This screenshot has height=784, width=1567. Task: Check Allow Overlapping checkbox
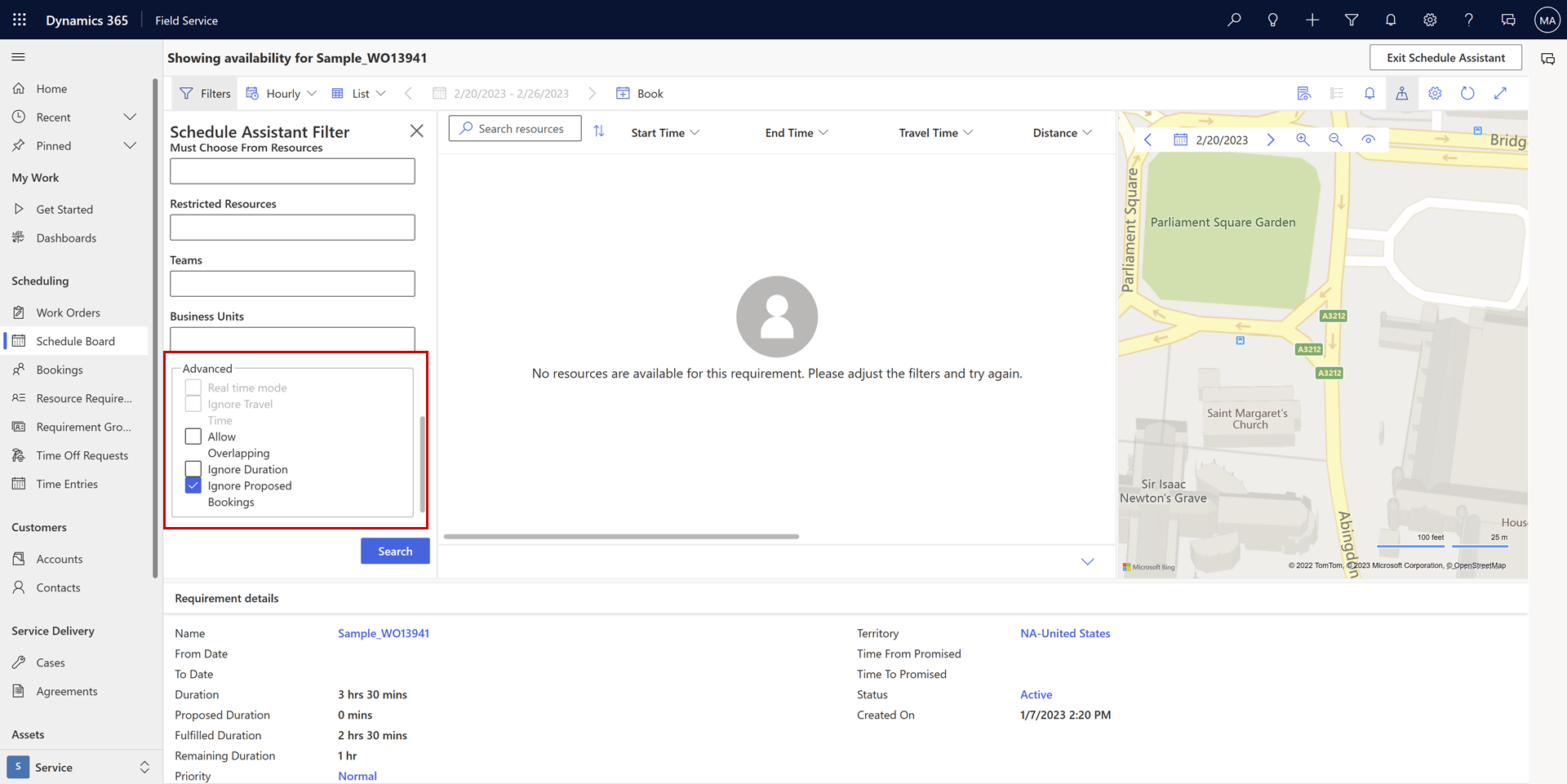coord(193,436)
